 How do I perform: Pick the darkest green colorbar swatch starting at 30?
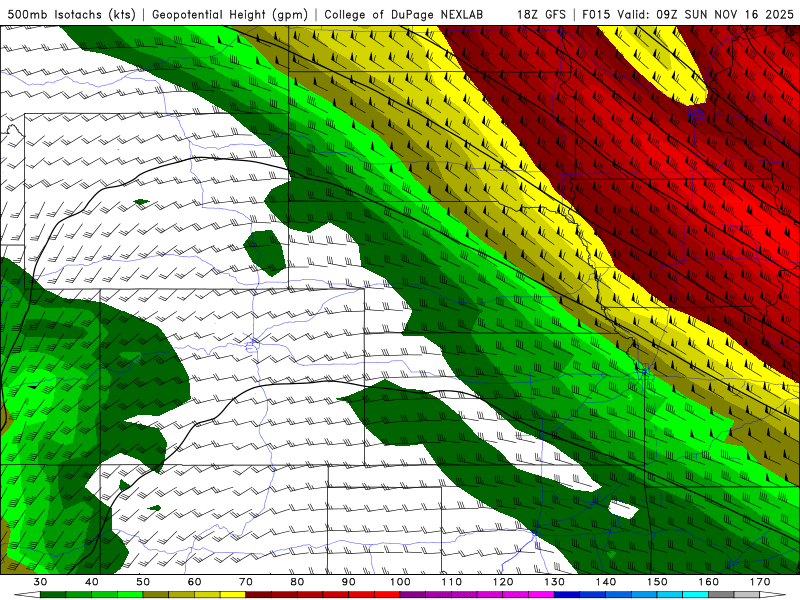coord(53,594)
